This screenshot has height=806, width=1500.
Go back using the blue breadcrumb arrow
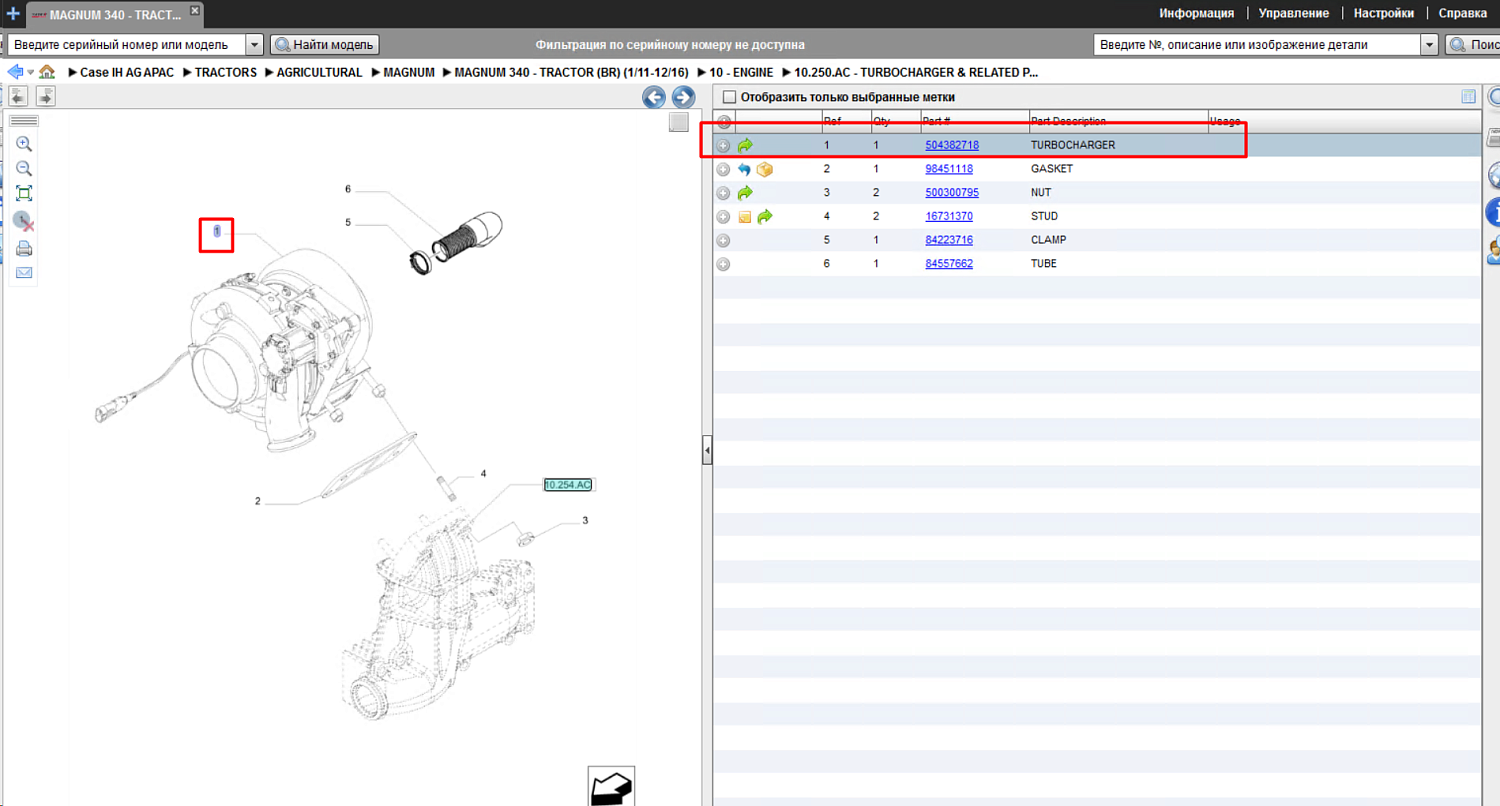coord(15,72)
